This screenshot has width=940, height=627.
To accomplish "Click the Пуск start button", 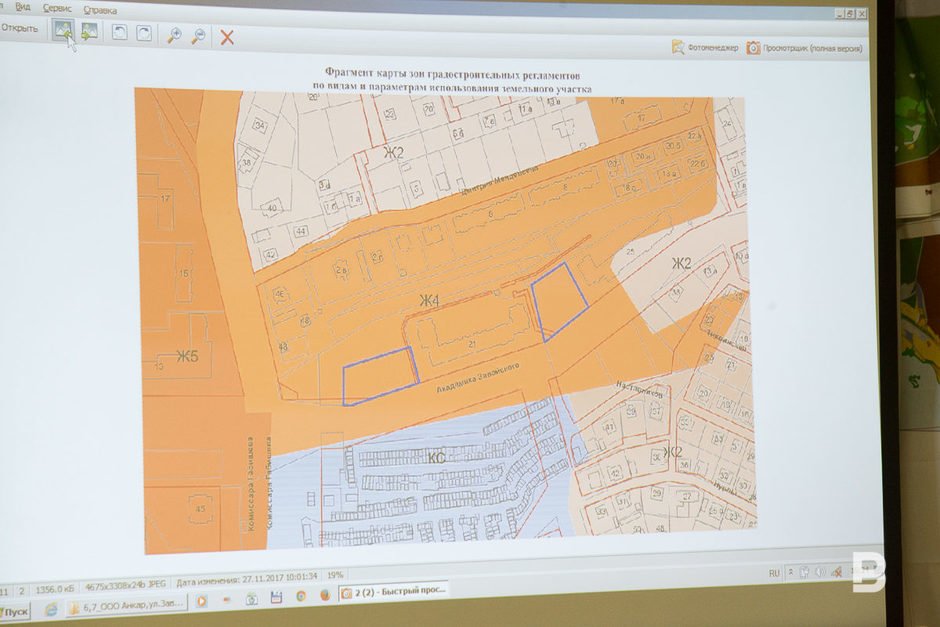I will (x=15, y=609).
